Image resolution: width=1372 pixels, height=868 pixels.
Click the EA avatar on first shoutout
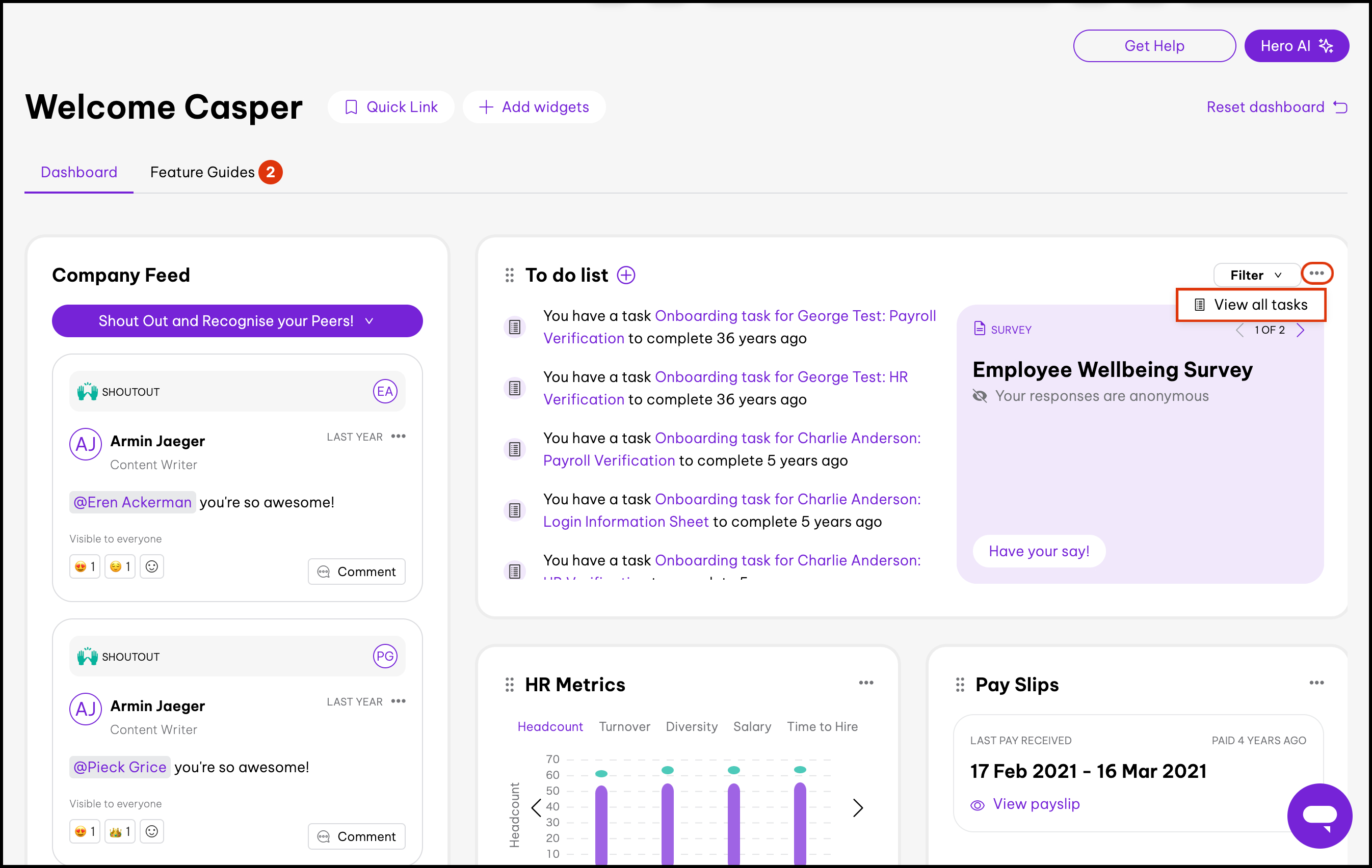(x=385, y=391)
